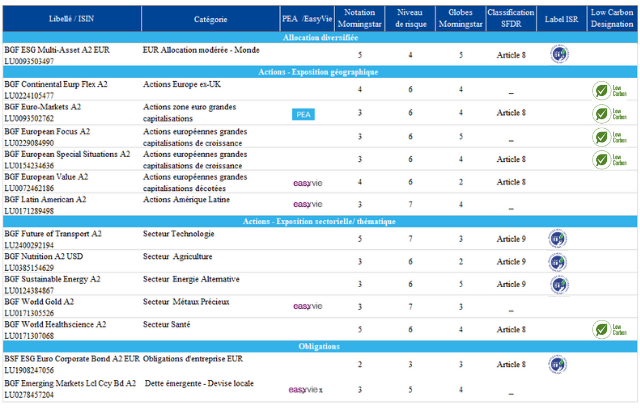Click the Label ISR column header
Image resolution: width=640 pixels, height=410 pixels.
coord(562,19)
